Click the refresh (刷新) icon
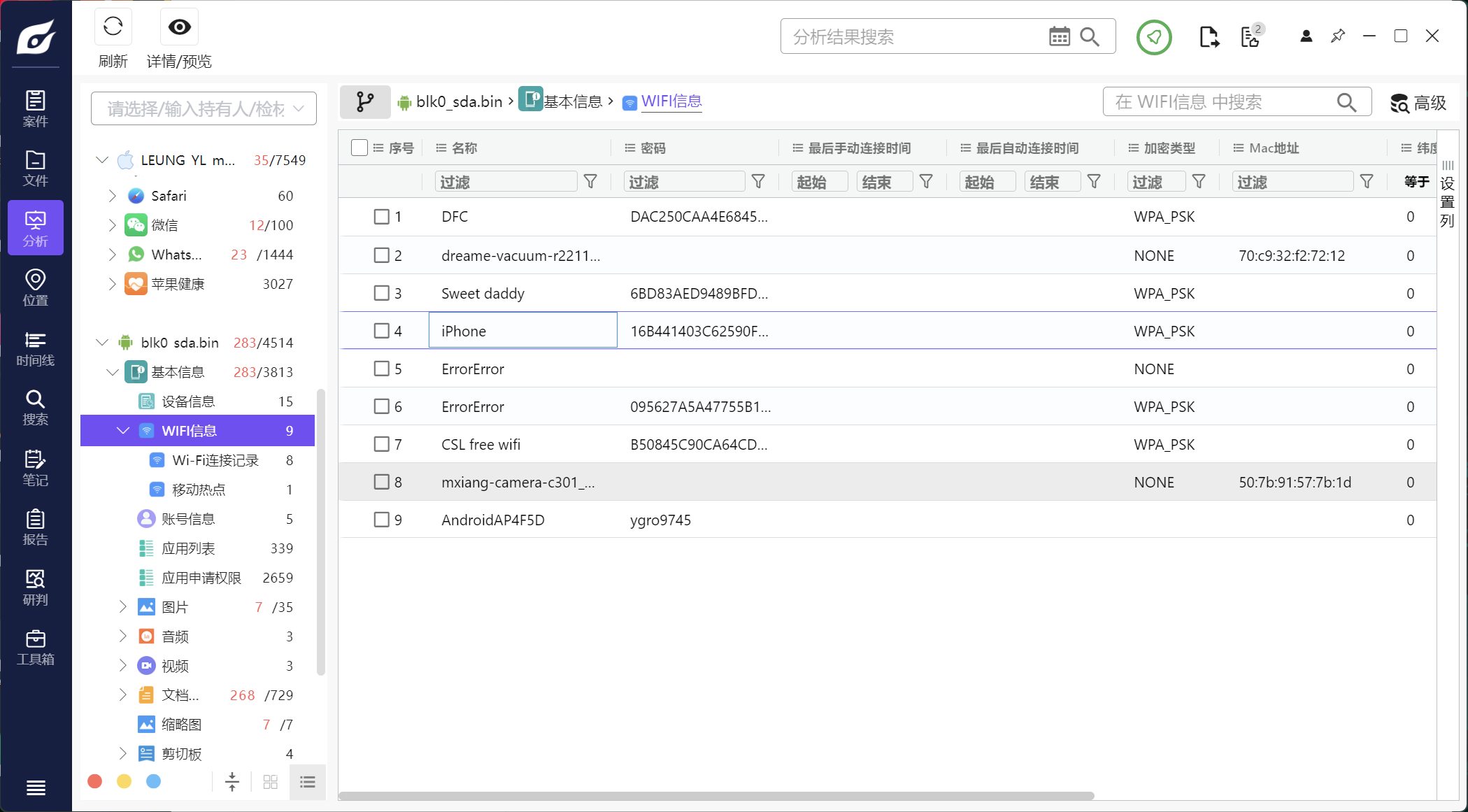The height and width of the screenshot is (812, 1468). [x=113, y=27]
